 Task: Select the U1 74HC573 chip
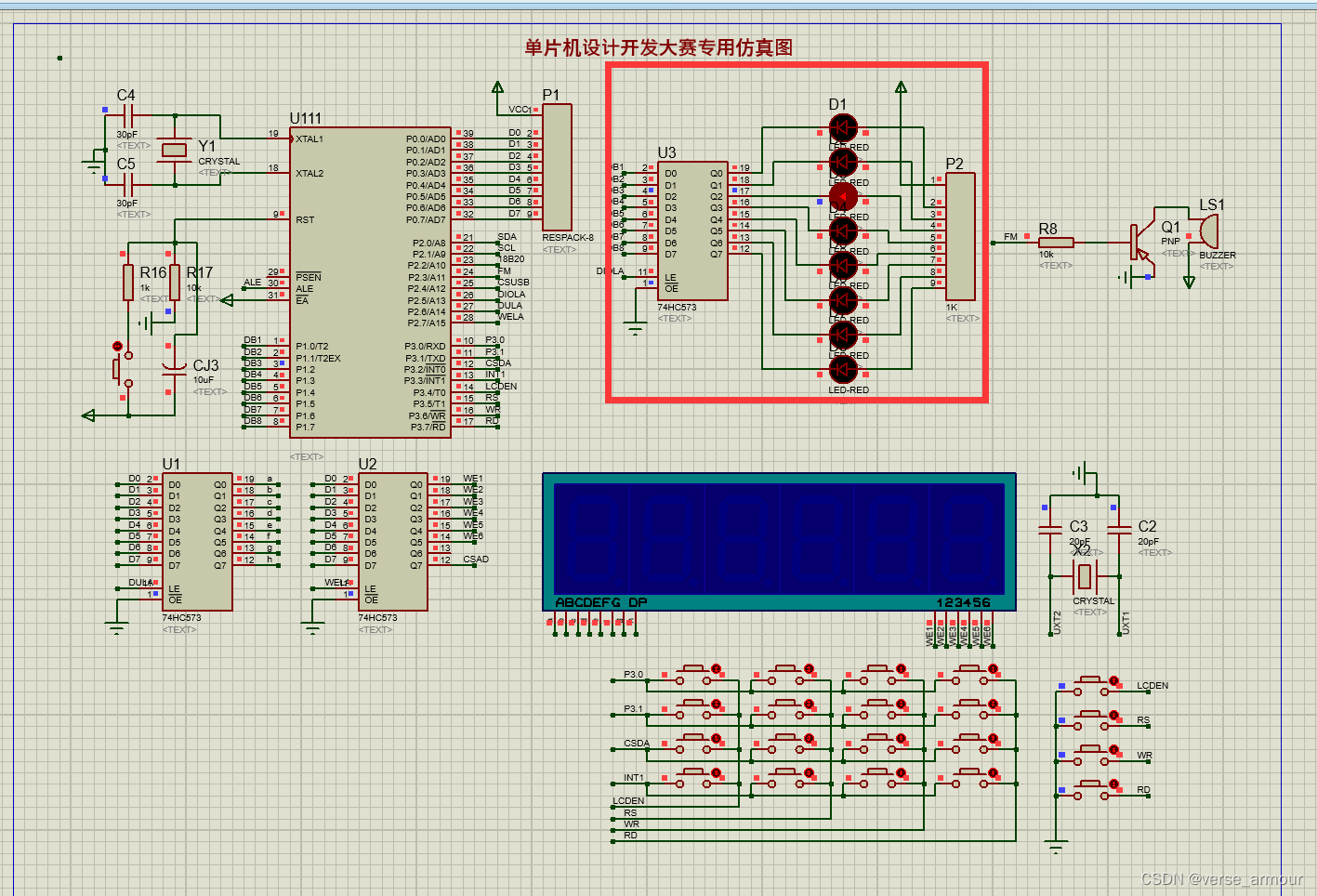[197, 542]
